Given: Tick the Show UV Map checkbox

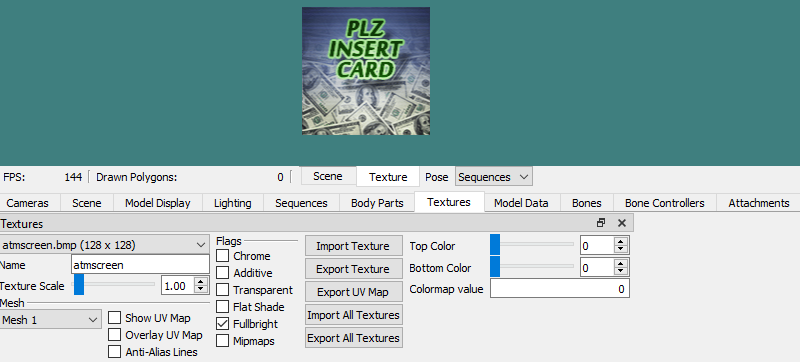Looking at the screenshot, I should point(115,318).
